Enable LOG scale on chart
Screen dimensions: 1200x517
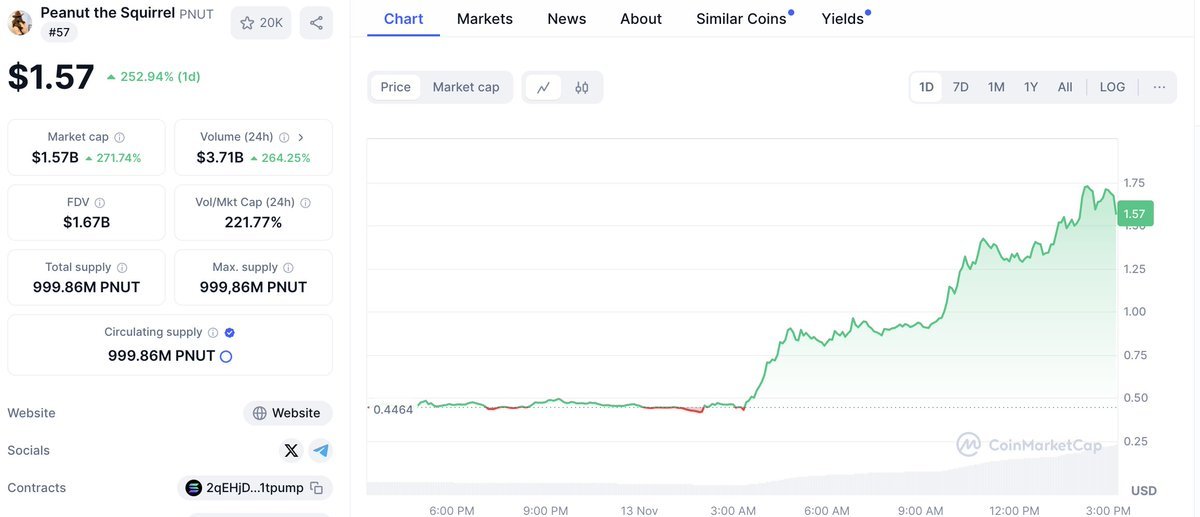click(x=1112, y=87)
